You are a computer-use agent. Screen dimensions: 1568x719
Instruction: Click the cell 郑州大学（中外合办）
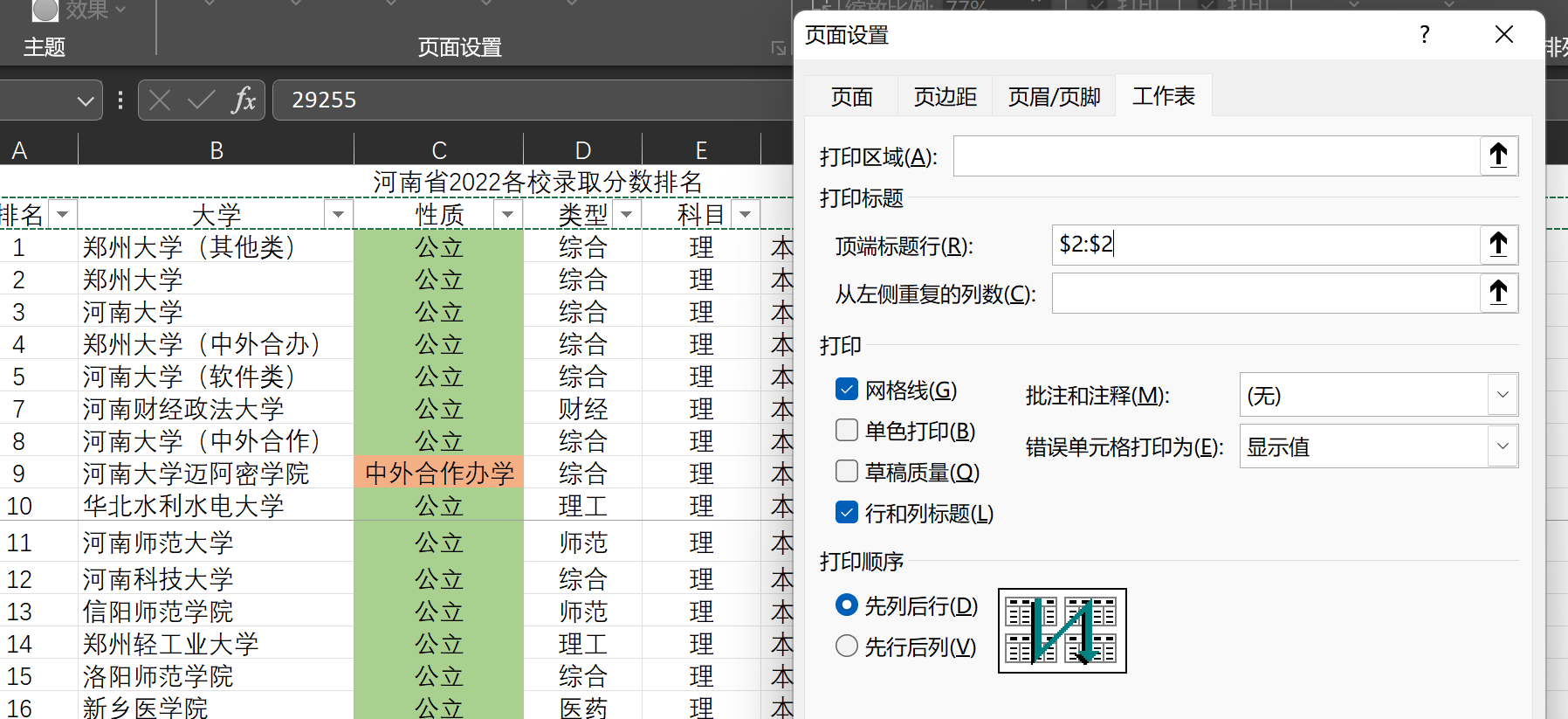click(217, 344)
